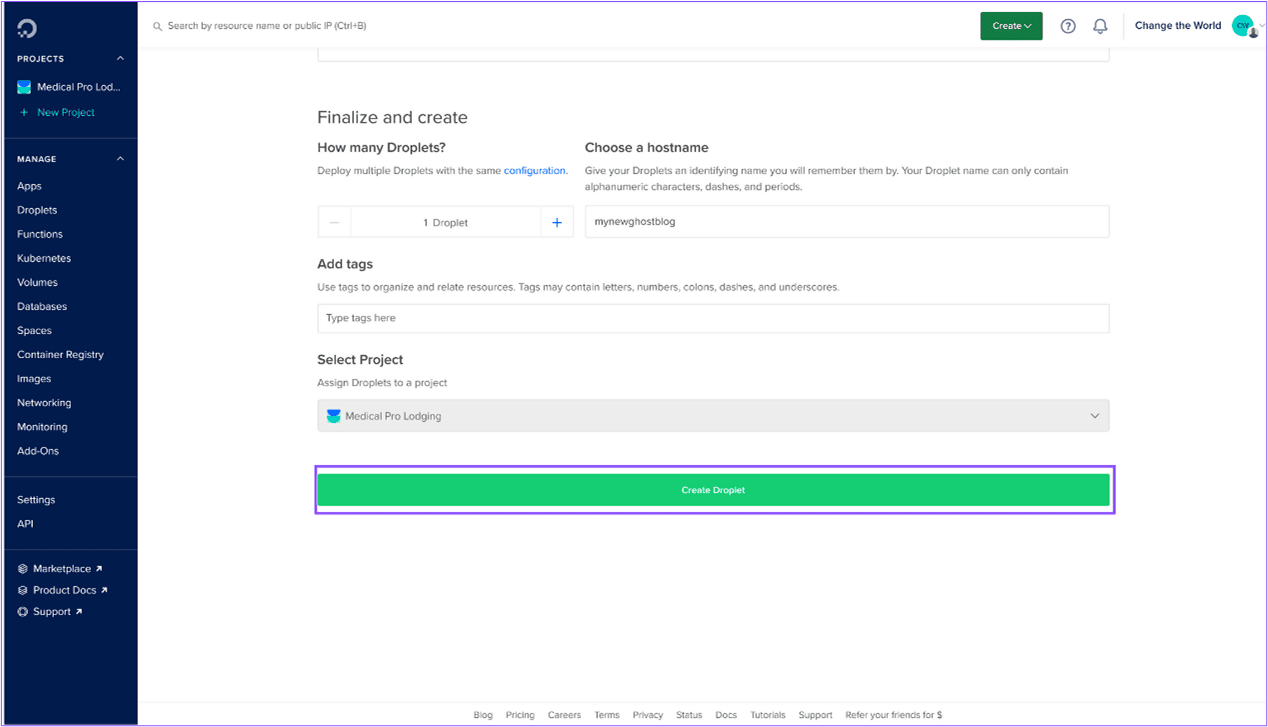Open the green Create dropdown button
Viewport: 1268px width, 727px height.
[1011, 26]
